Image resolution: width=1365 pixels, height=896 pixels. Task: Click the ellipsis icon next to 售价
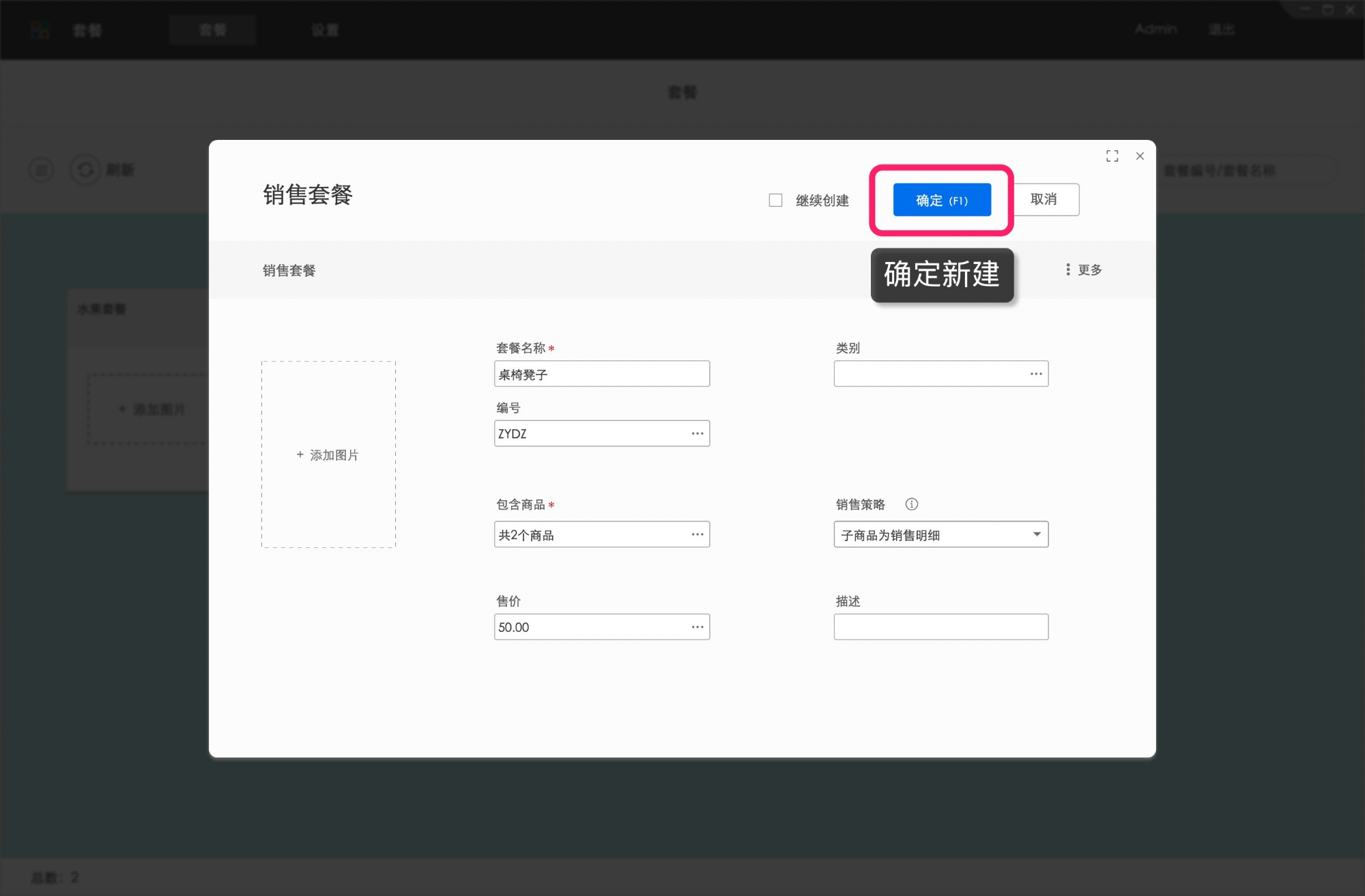click(696, 626)
